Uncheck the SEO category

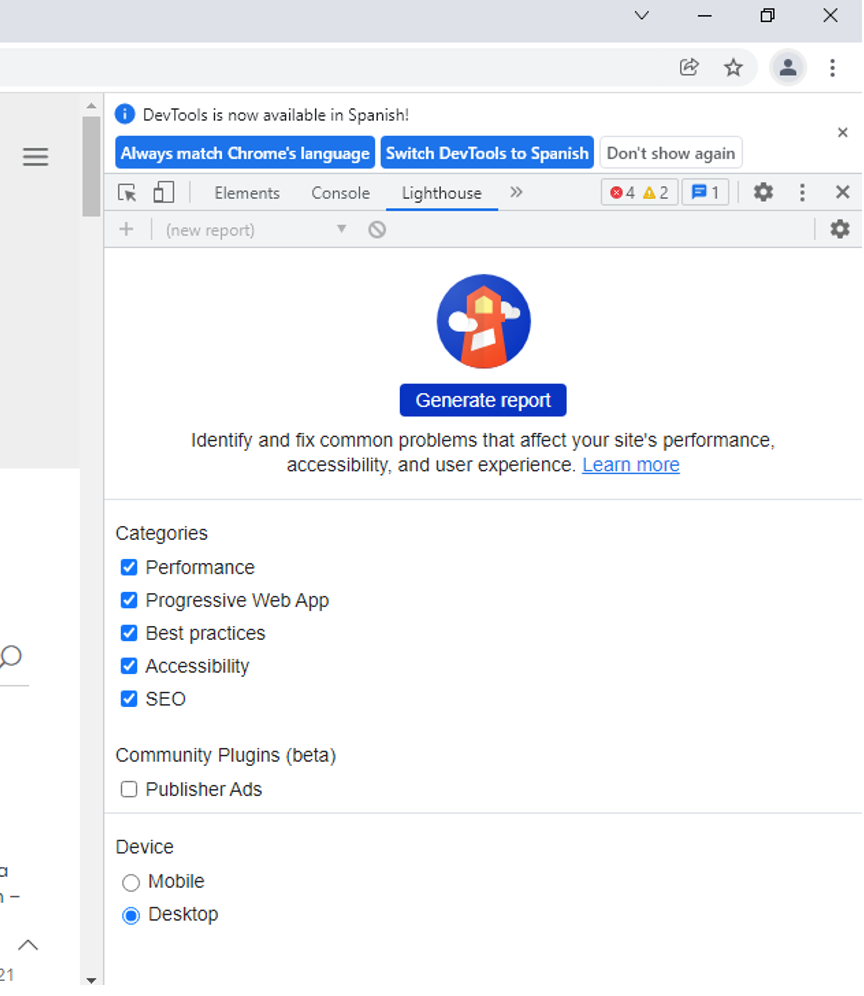[x=129, y=699]
